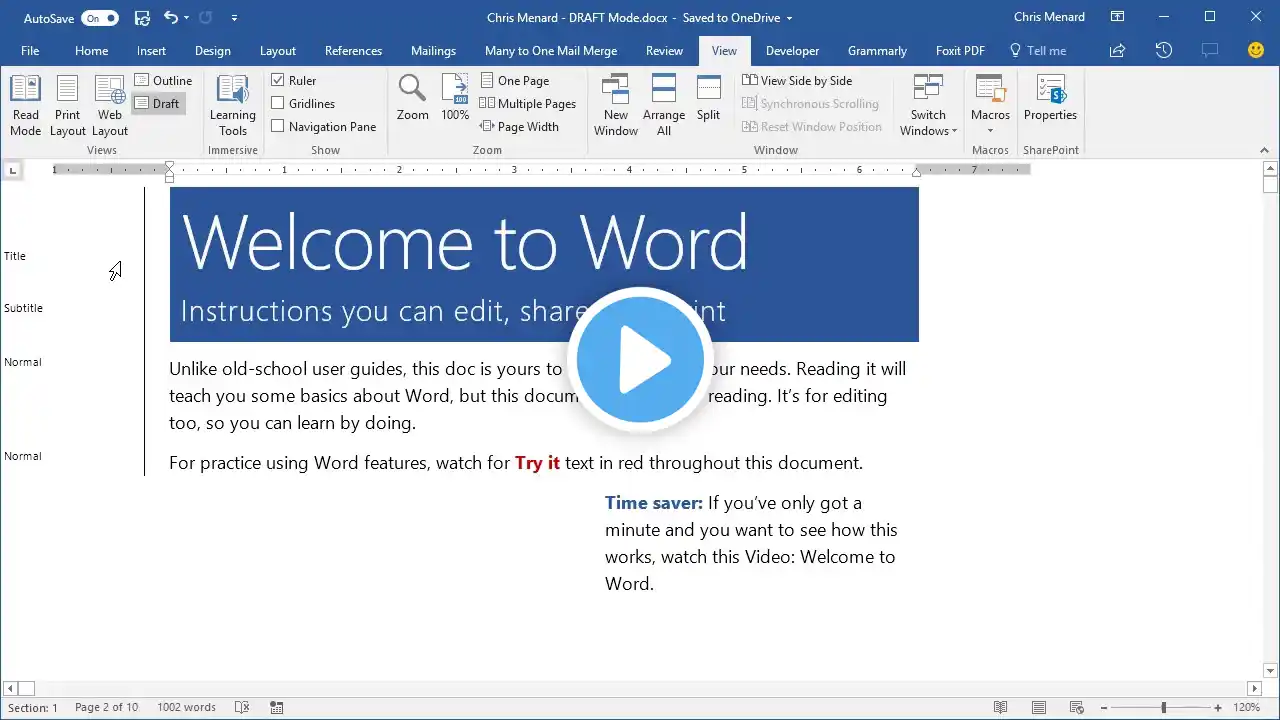
Task: Switch to the Review tab
Action: click(x=664, y=51)
